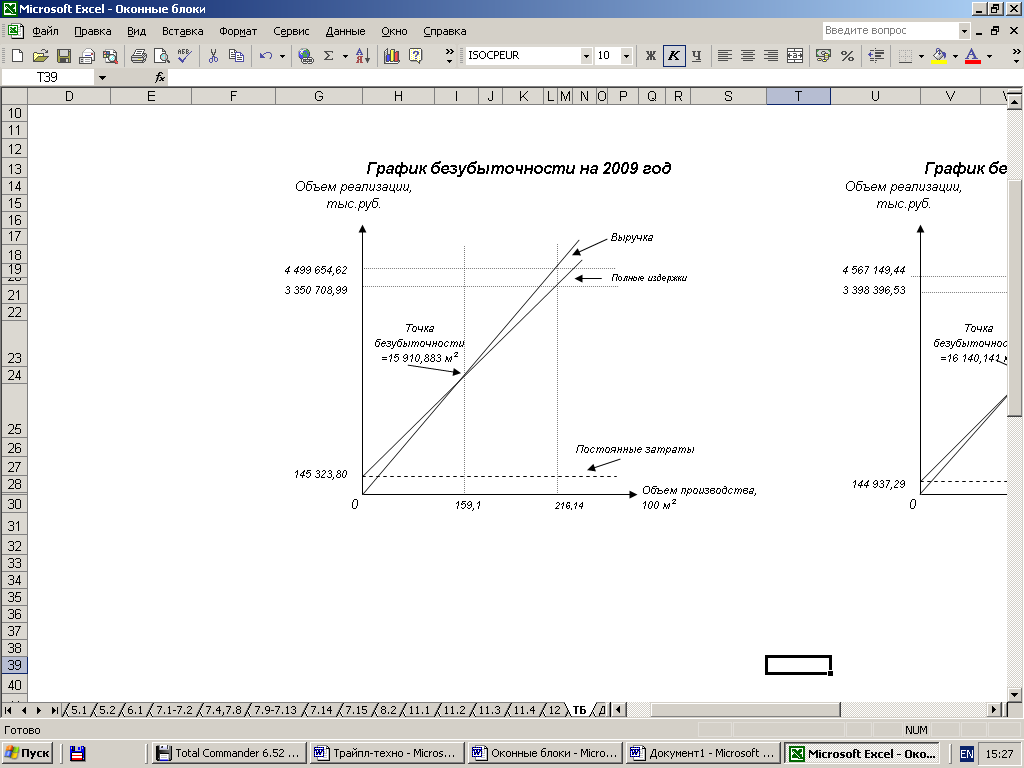Copy selection with the copy icon
This screenshot has height=768, width=1024.
pyautogui.click(x=236, y=56)
